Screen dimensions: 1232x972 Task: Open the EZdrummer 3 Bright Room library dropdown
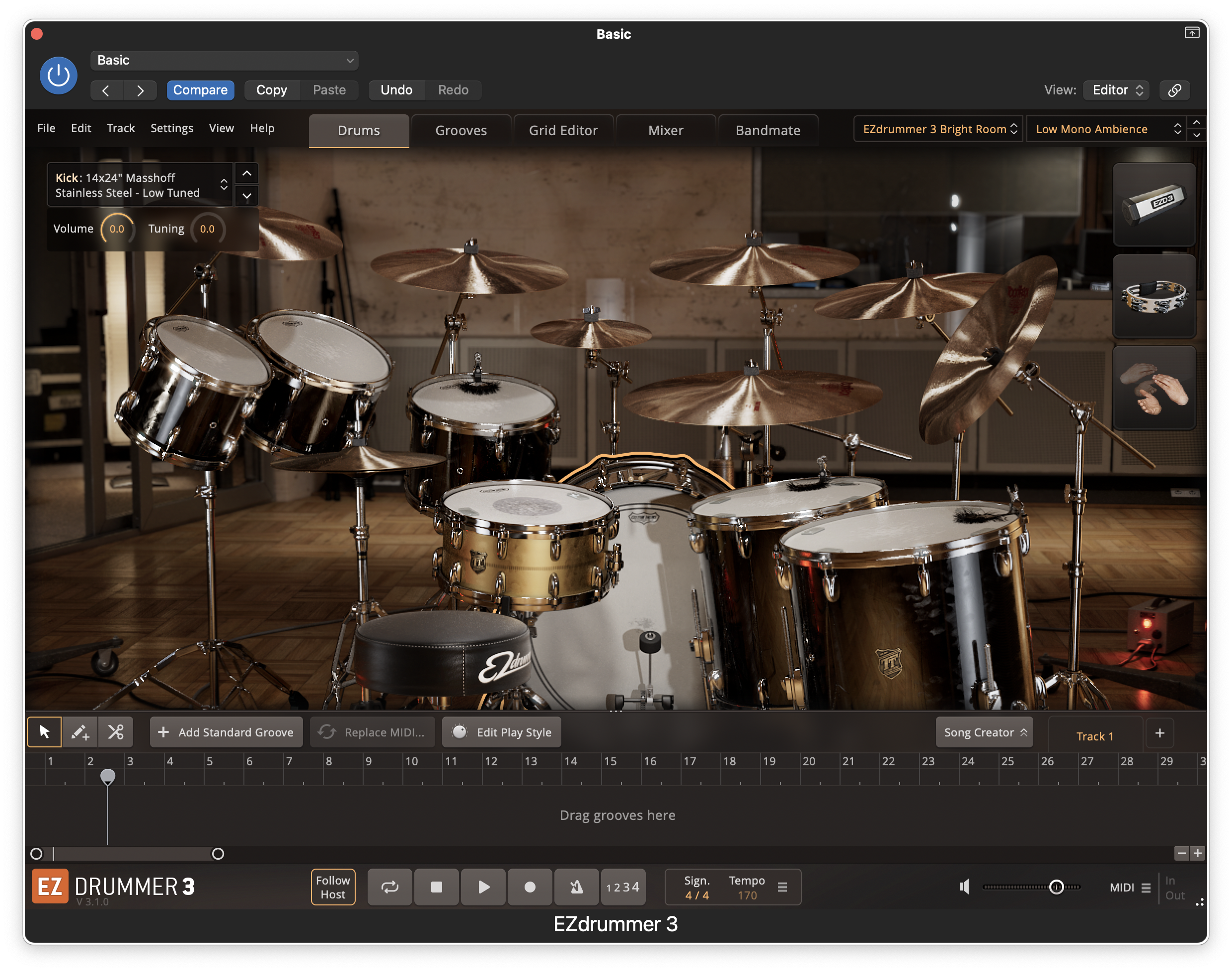[x=938, y=129]
